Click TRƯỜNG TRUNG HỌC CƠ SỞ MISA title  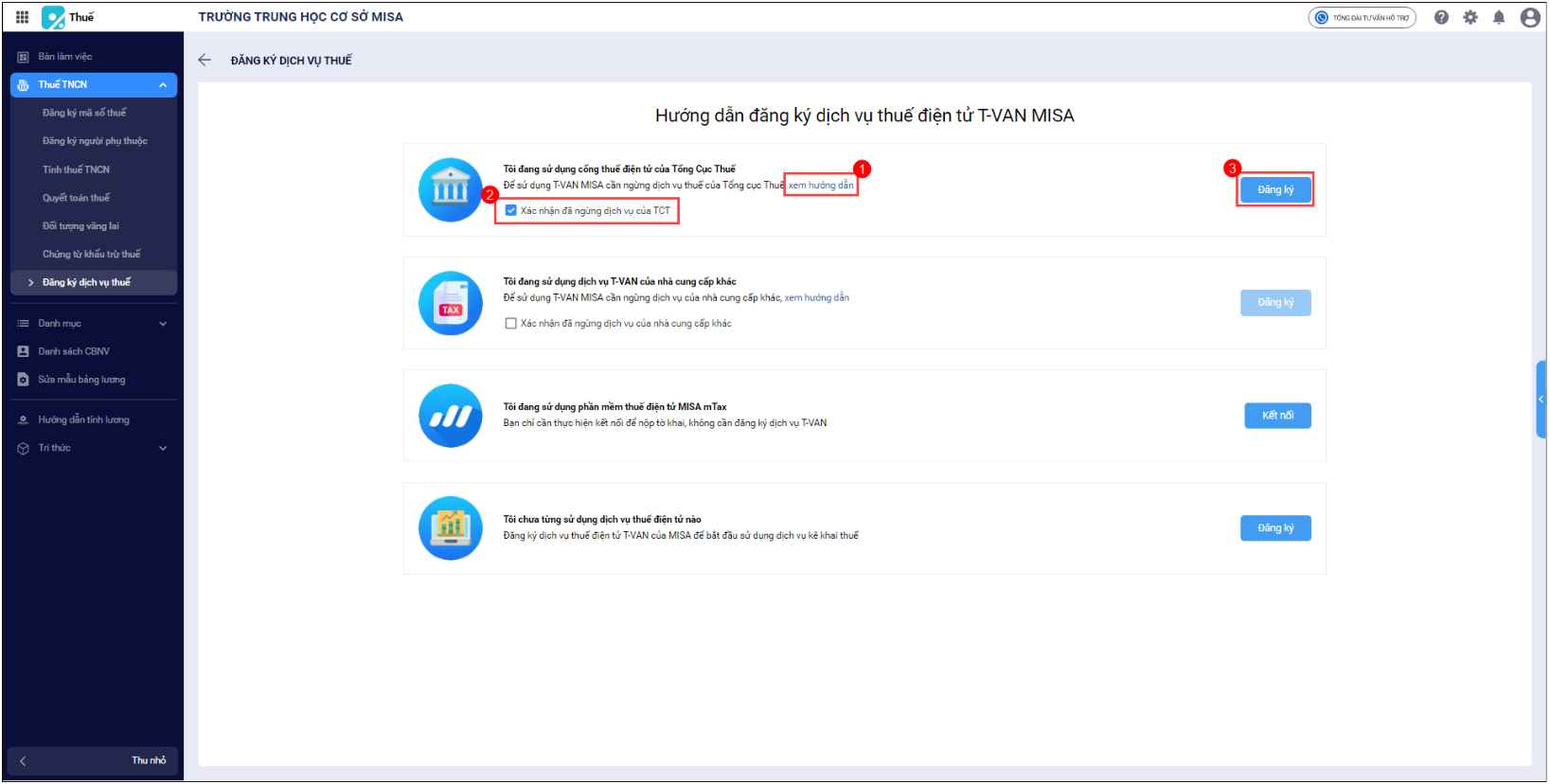pyautogui.click(x=301, y=17)
